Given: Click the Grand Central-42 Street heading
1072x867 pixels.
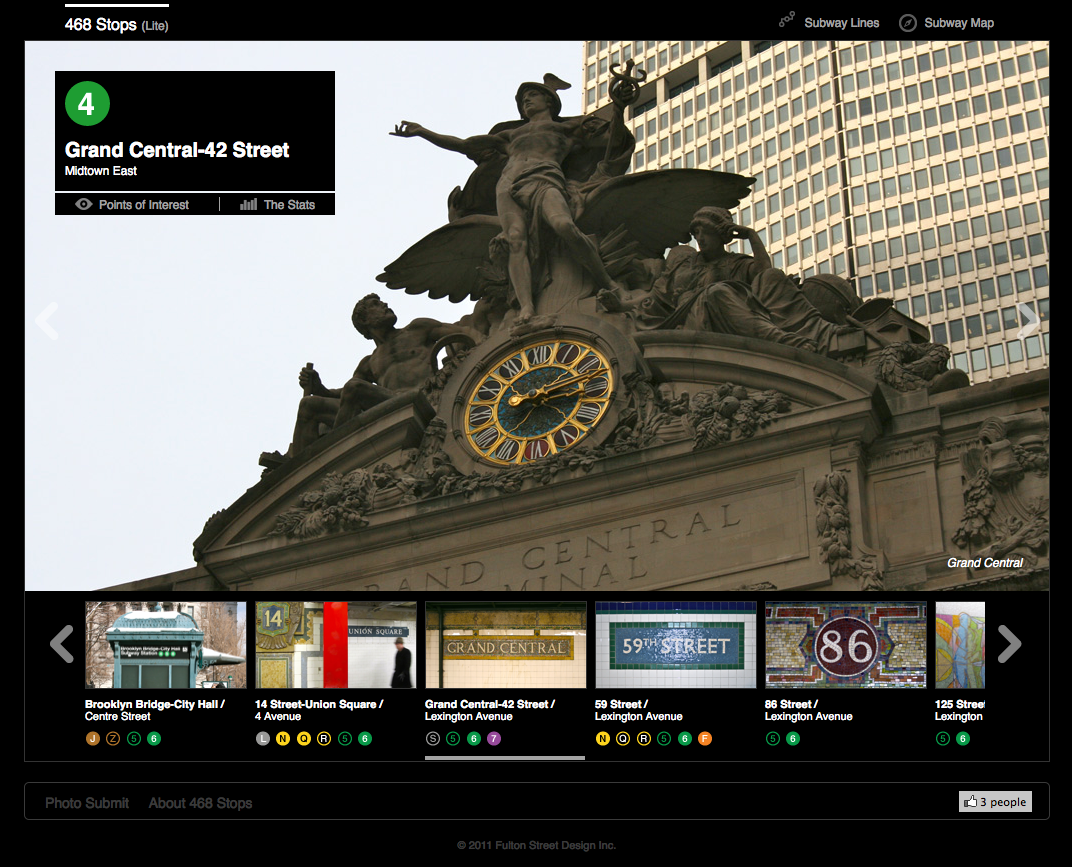Looking at the screenshot, I should (x=177, y=150).
